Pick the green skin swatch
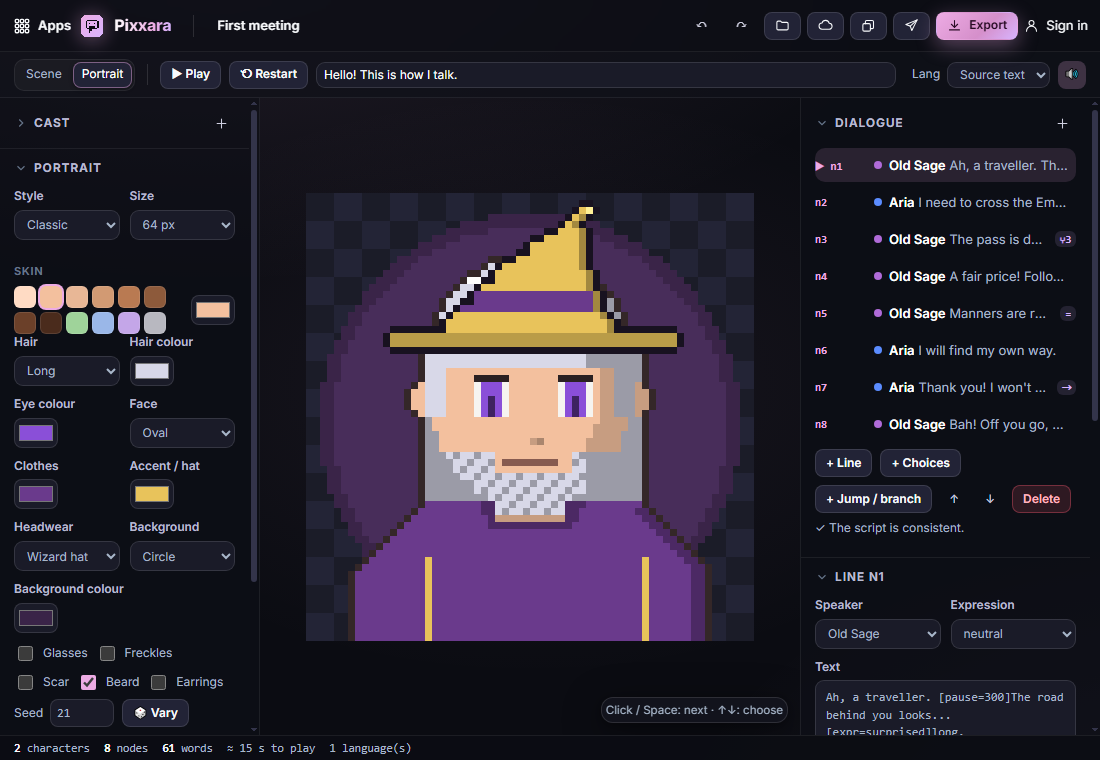Screen dimensions: 1100x760 tap(77, 323)
